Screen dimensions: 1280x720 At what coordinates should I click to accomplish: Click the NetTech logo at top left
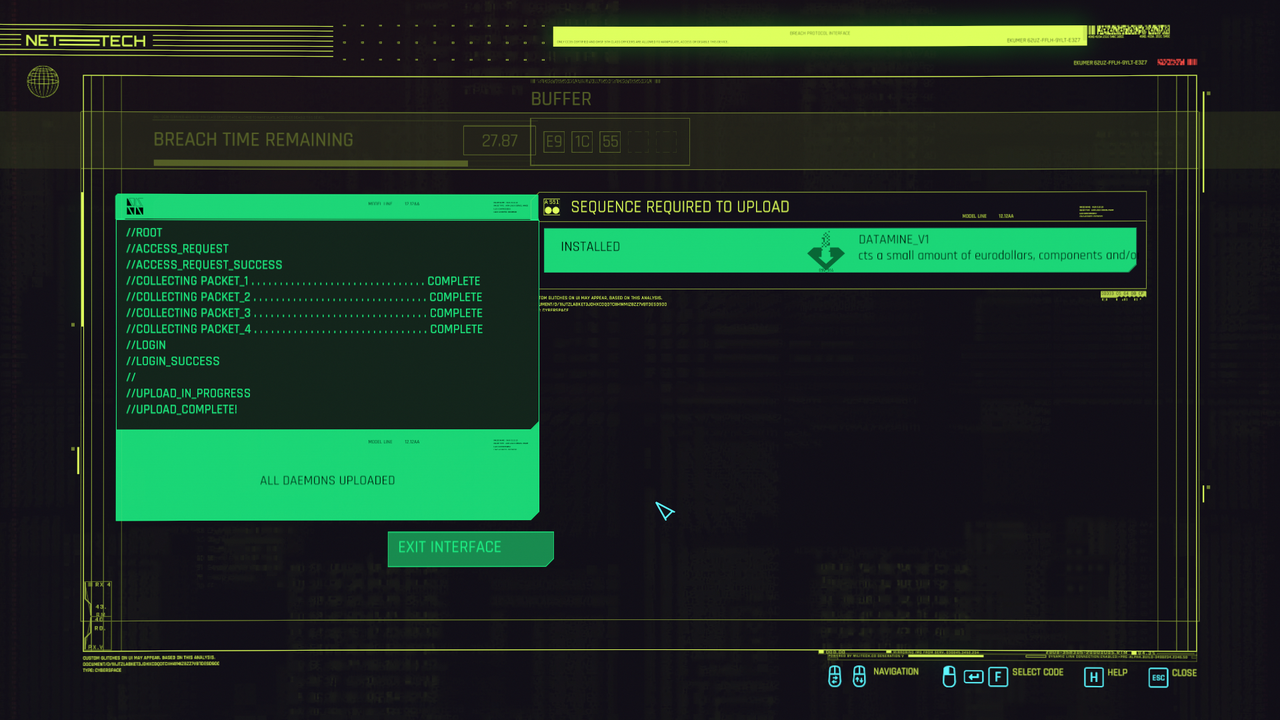coord(86,41)
